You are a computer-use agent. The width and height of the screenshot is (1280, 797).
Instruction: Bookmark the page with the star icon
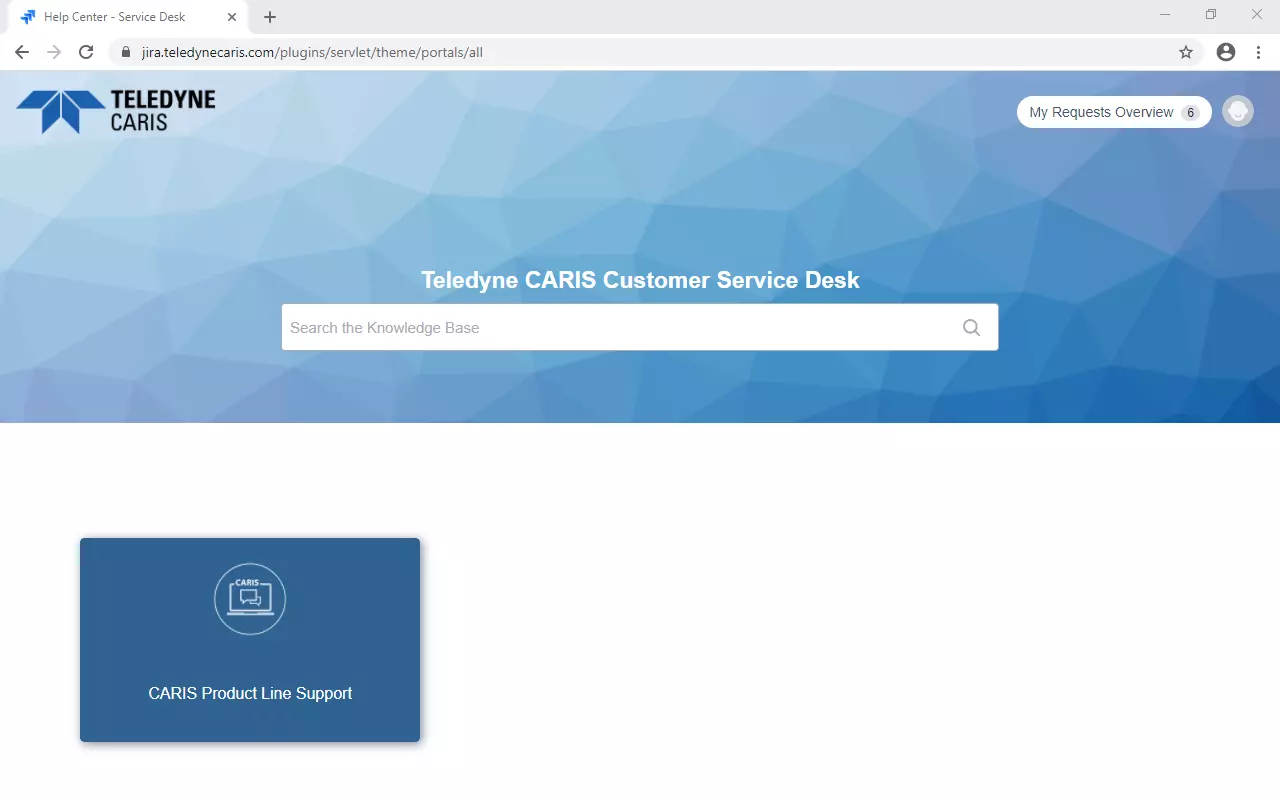(1185, 51)
